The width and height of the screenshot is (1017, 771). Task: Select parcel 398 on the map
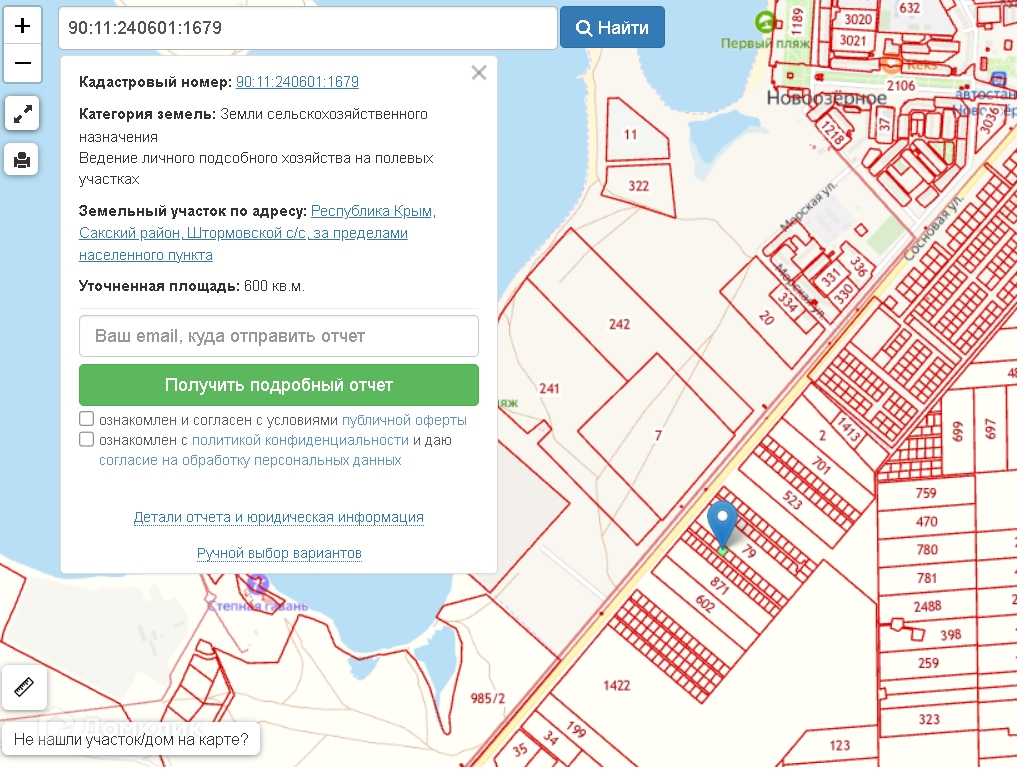click(x=950, y=635)
